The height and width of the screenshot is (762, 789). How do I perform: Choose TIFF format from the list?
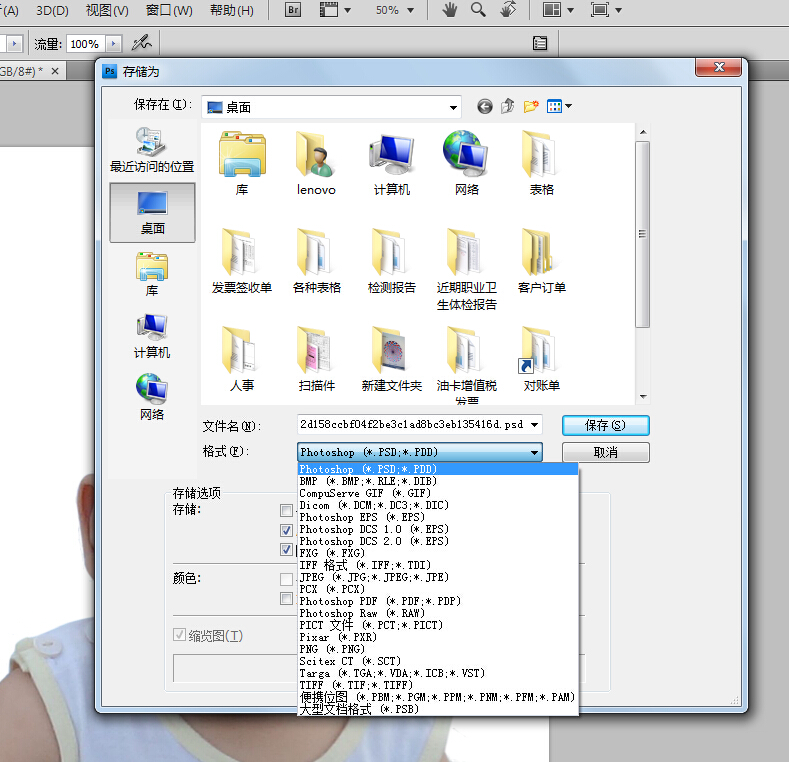tap(438, 685)
